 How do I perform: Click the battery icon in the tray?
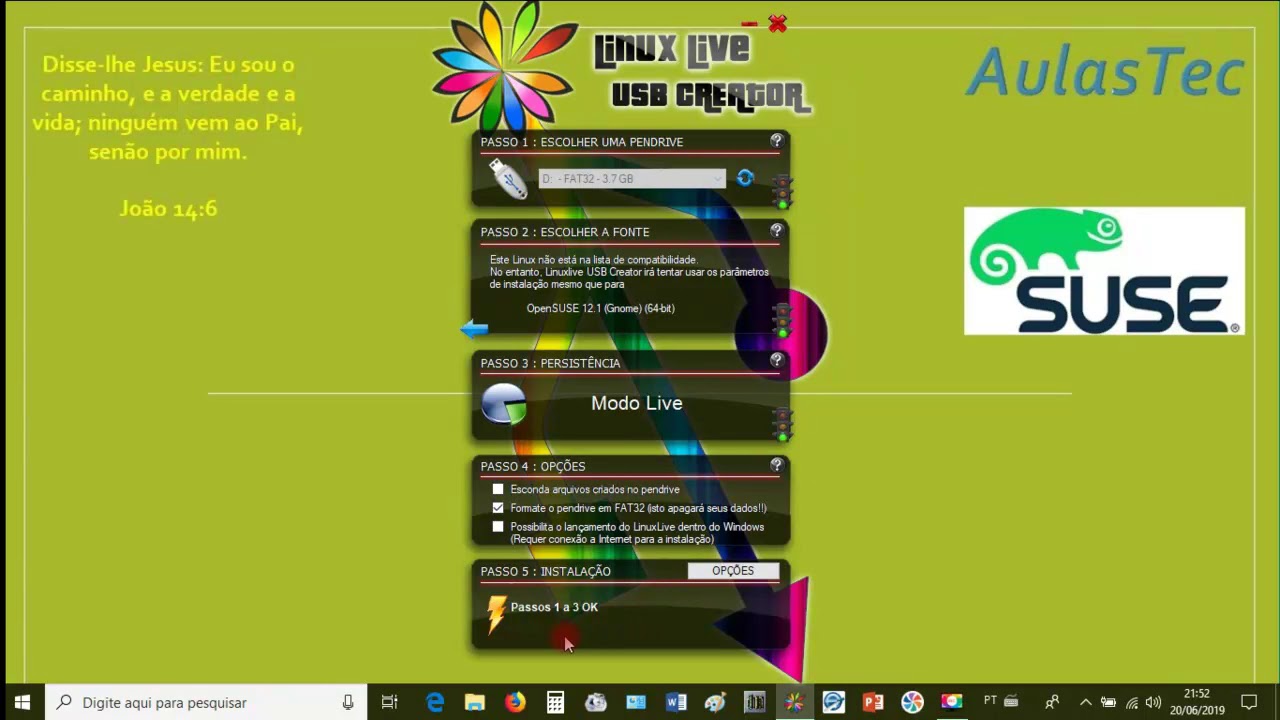(1109, 702)
